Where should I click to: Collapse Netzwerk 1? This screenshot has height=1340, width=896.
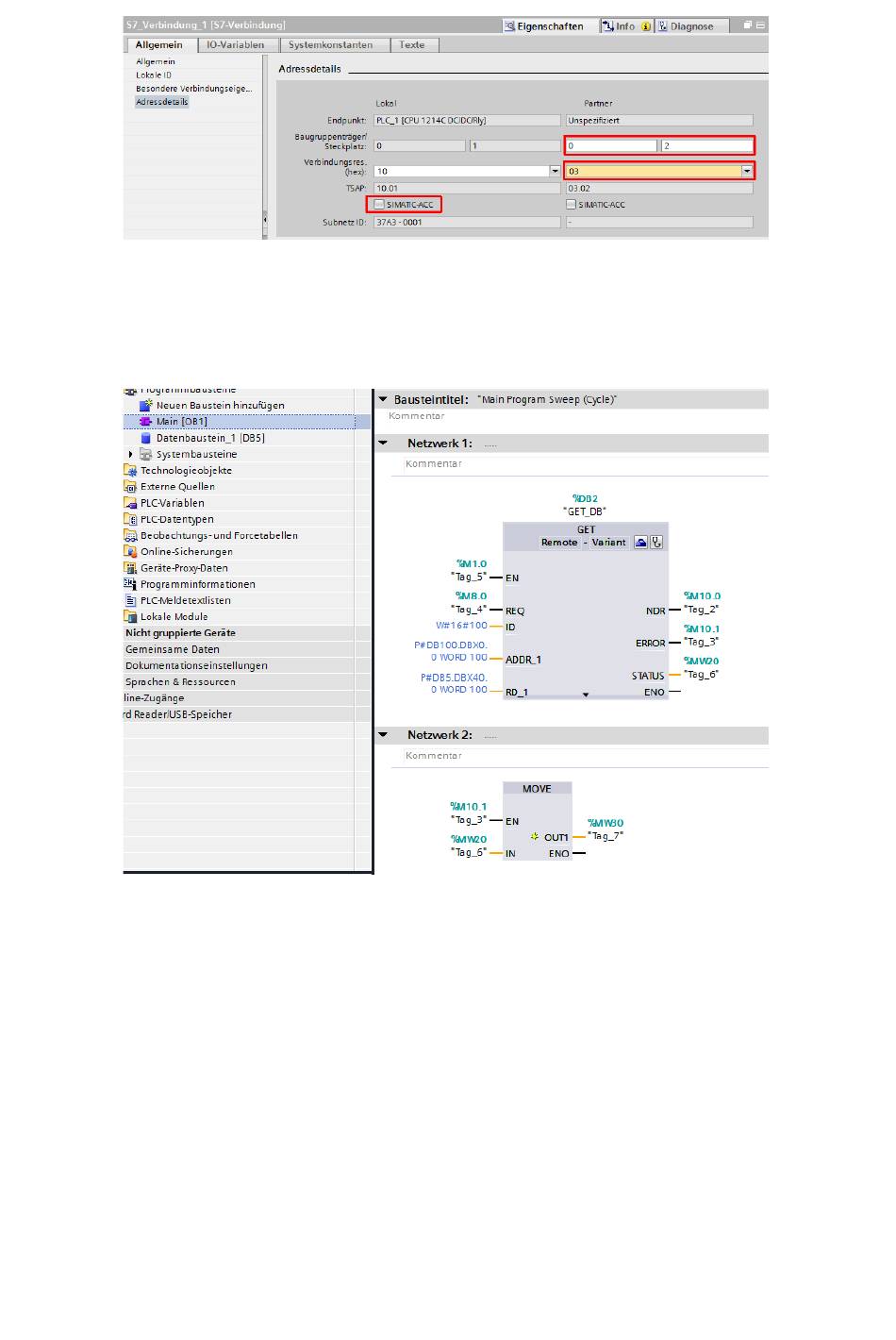[x=383, y=443]
